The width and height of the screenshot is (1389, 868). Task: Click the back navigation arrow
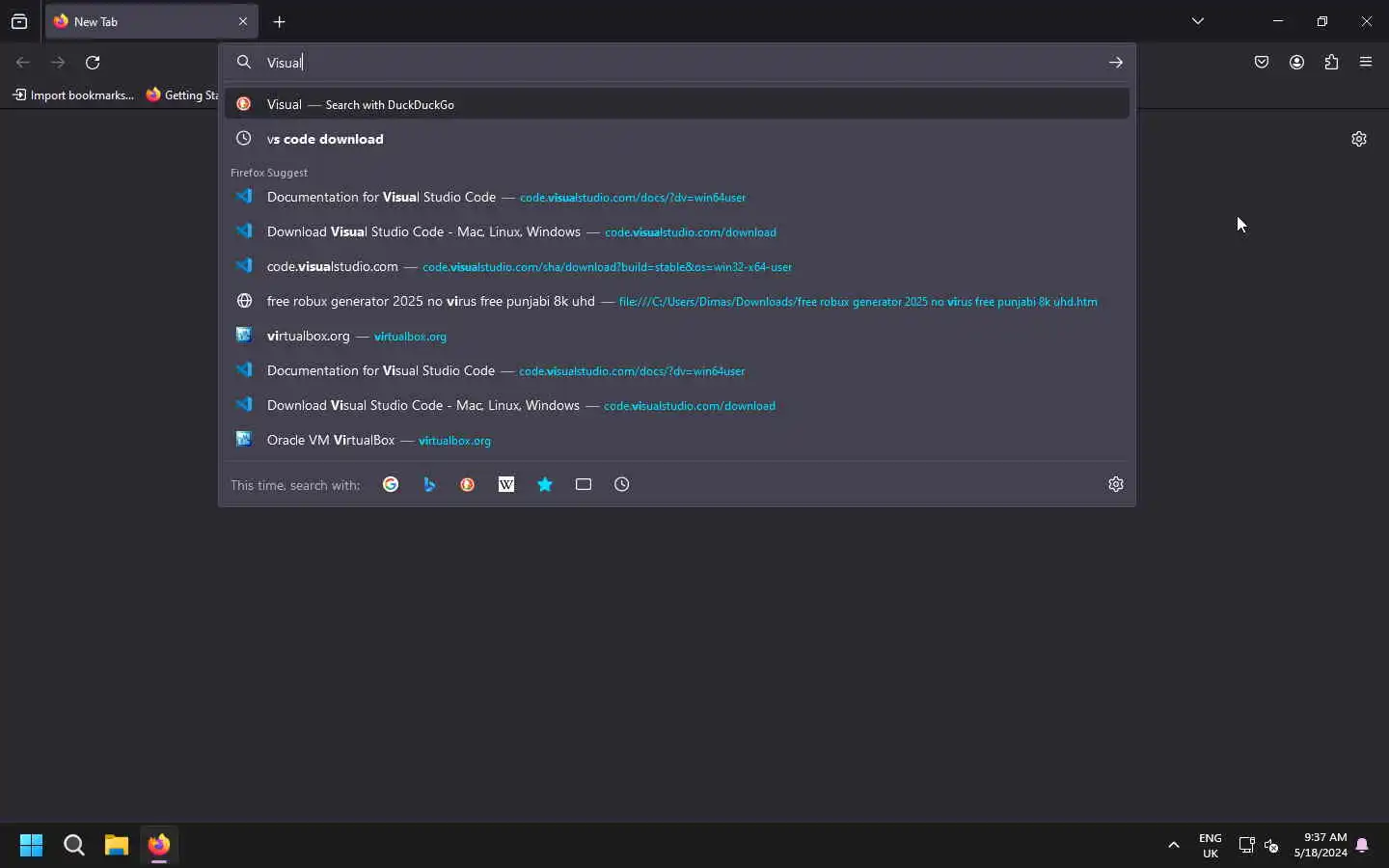click(x=23, y=63)
